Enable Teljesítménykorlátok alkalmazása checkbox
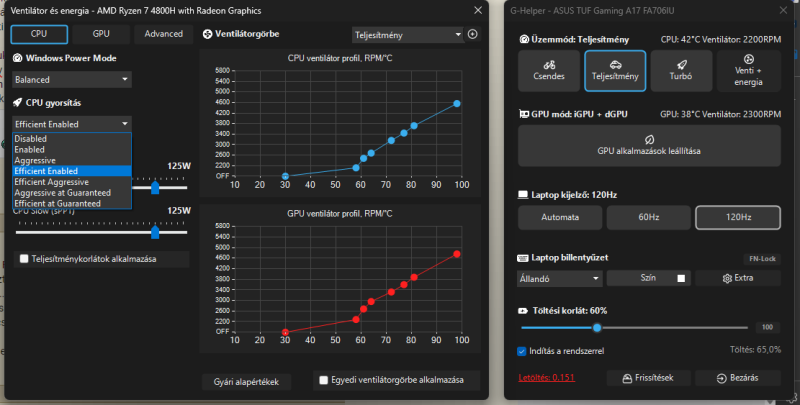The image size is (800, 405). pyautogui.click(x=24, y=259)
